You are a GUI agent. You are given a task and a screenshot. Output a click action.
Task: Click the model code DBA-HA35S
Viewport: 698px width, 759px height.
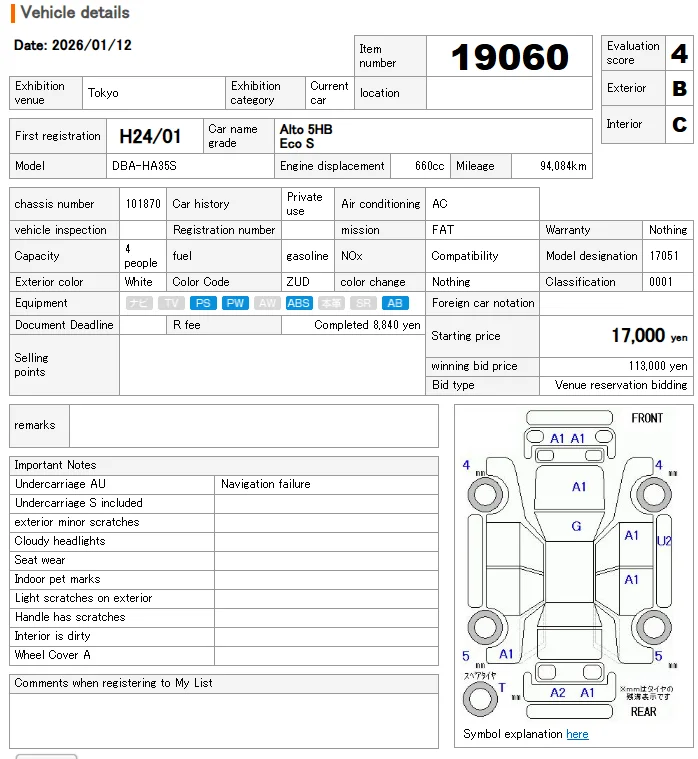(x=144, y=166)
